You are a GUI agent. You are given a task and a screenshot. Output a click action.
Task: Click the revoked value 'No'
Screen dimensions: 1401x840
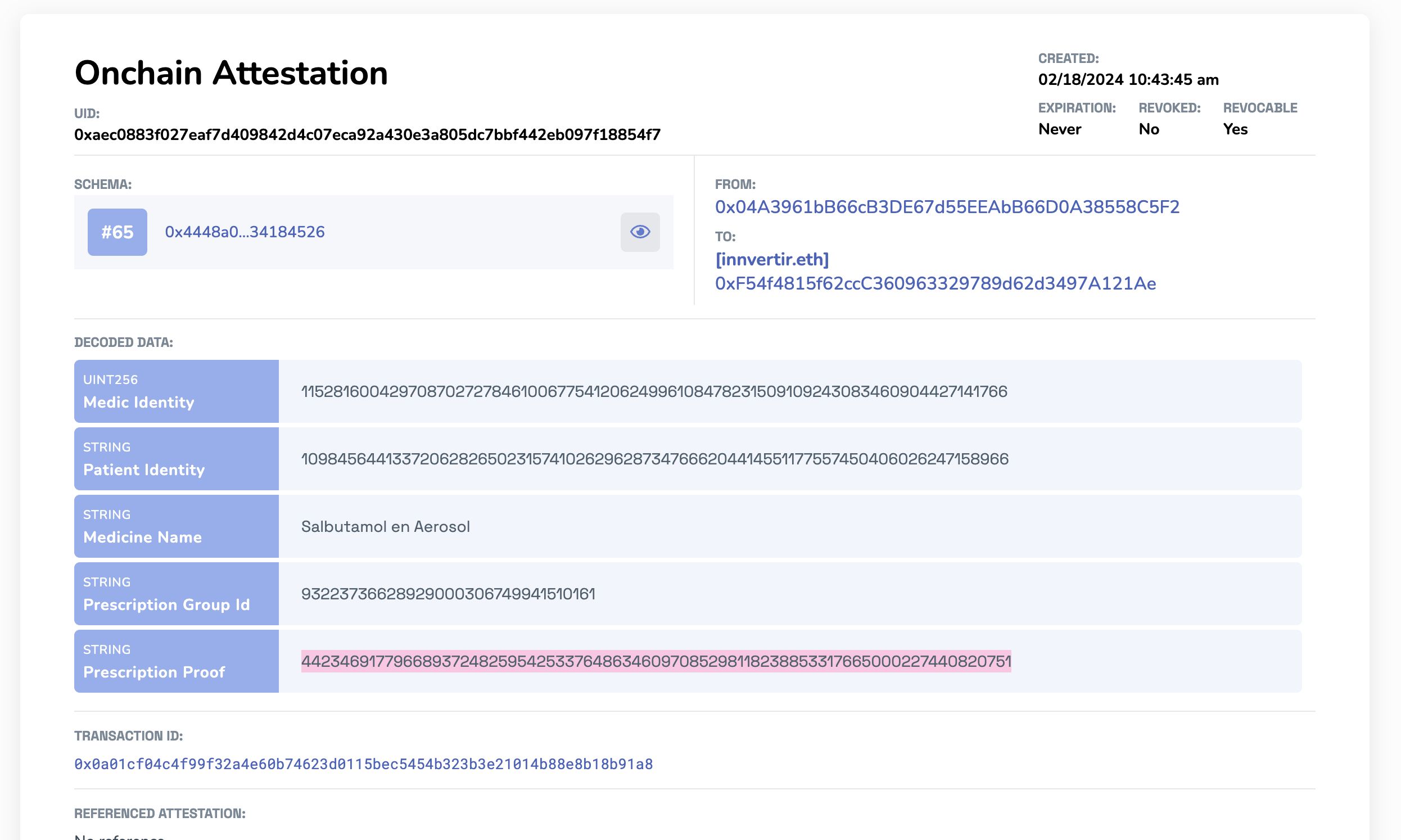pos(1149,129)
